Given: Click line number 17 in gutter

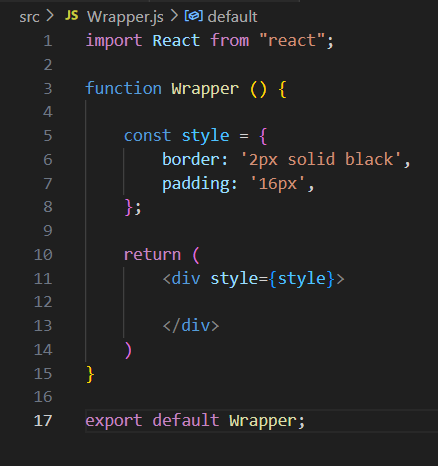Looking at the screenshot, I should click(x=43, y=421).
